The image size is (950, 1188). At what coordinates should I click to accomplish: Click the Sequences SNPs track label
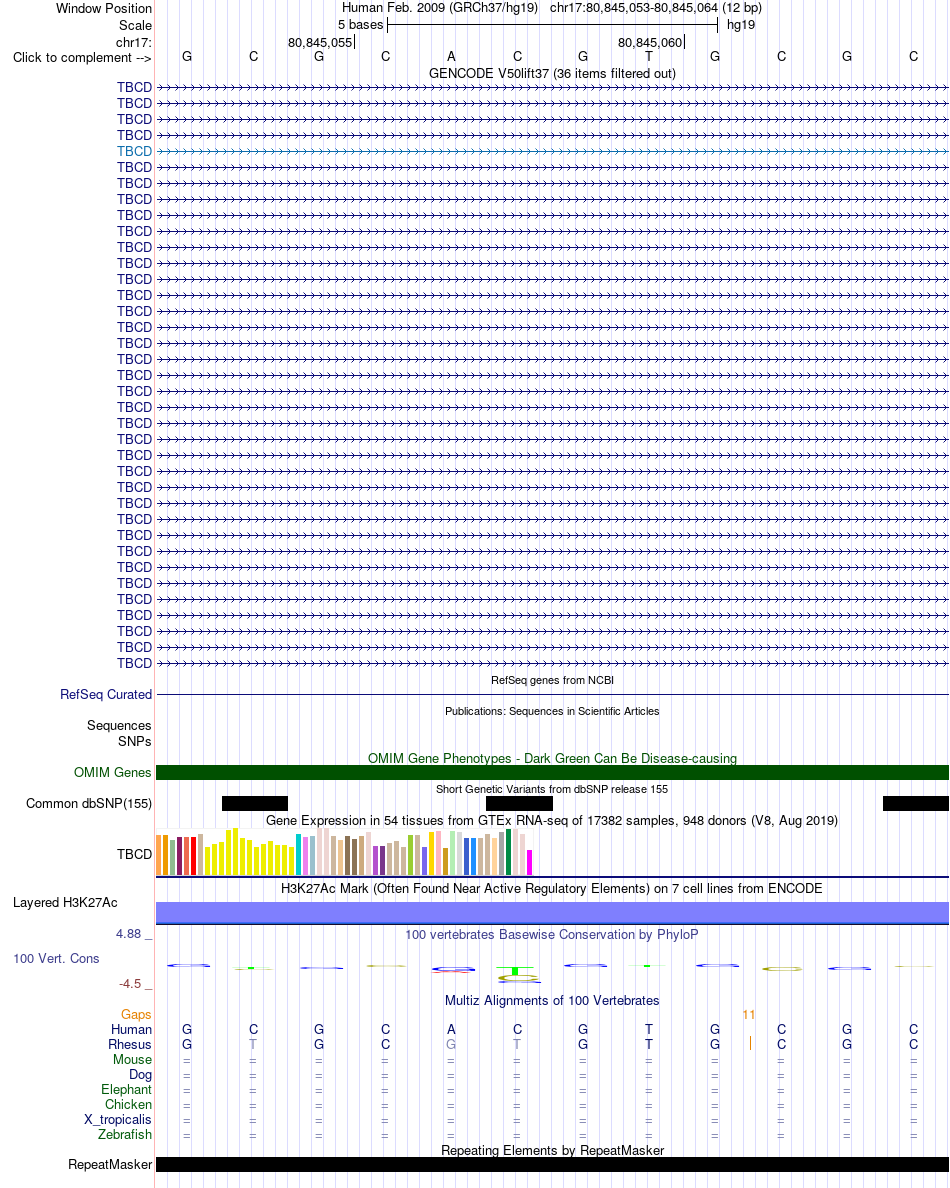pyautogui.click(x=119, y=733)
